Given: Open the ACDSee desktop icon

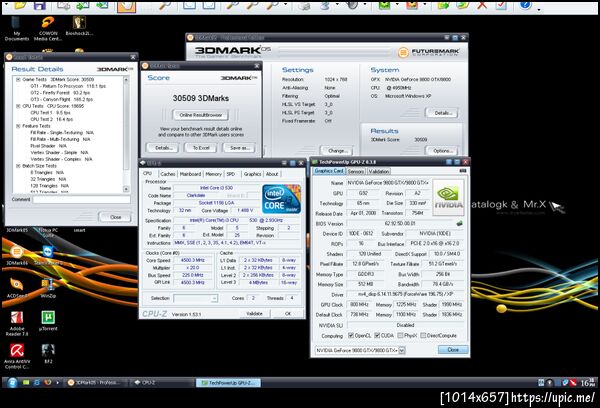Looking at the screenshot, I should (17, 288).
